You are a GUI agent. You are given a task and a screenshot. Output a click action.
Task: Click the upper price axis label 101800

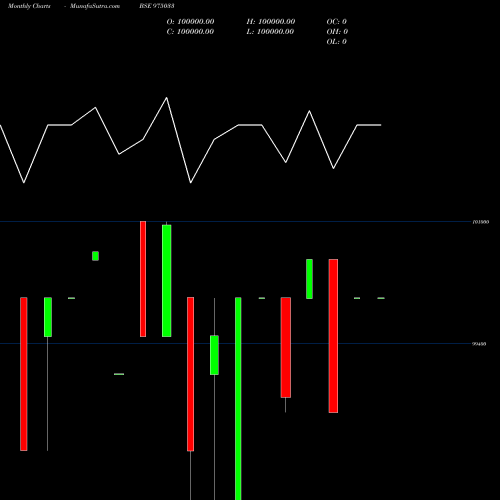tap(481, 222)
